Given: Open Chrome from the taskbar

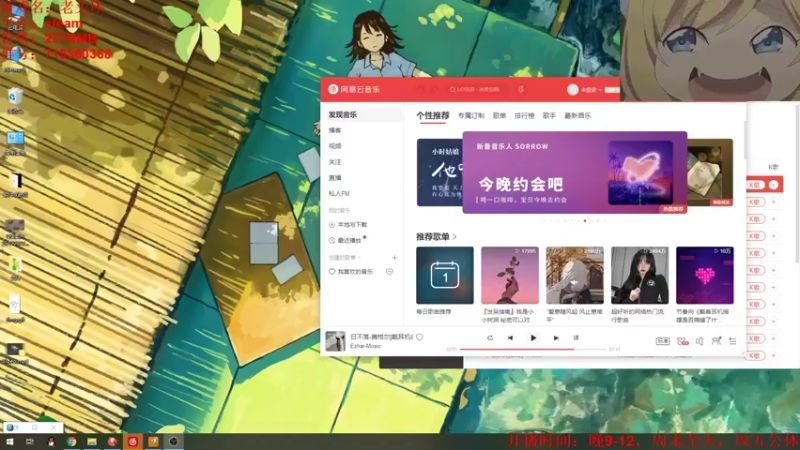Looking at the screenshot, I should click(x=71, y=442).
